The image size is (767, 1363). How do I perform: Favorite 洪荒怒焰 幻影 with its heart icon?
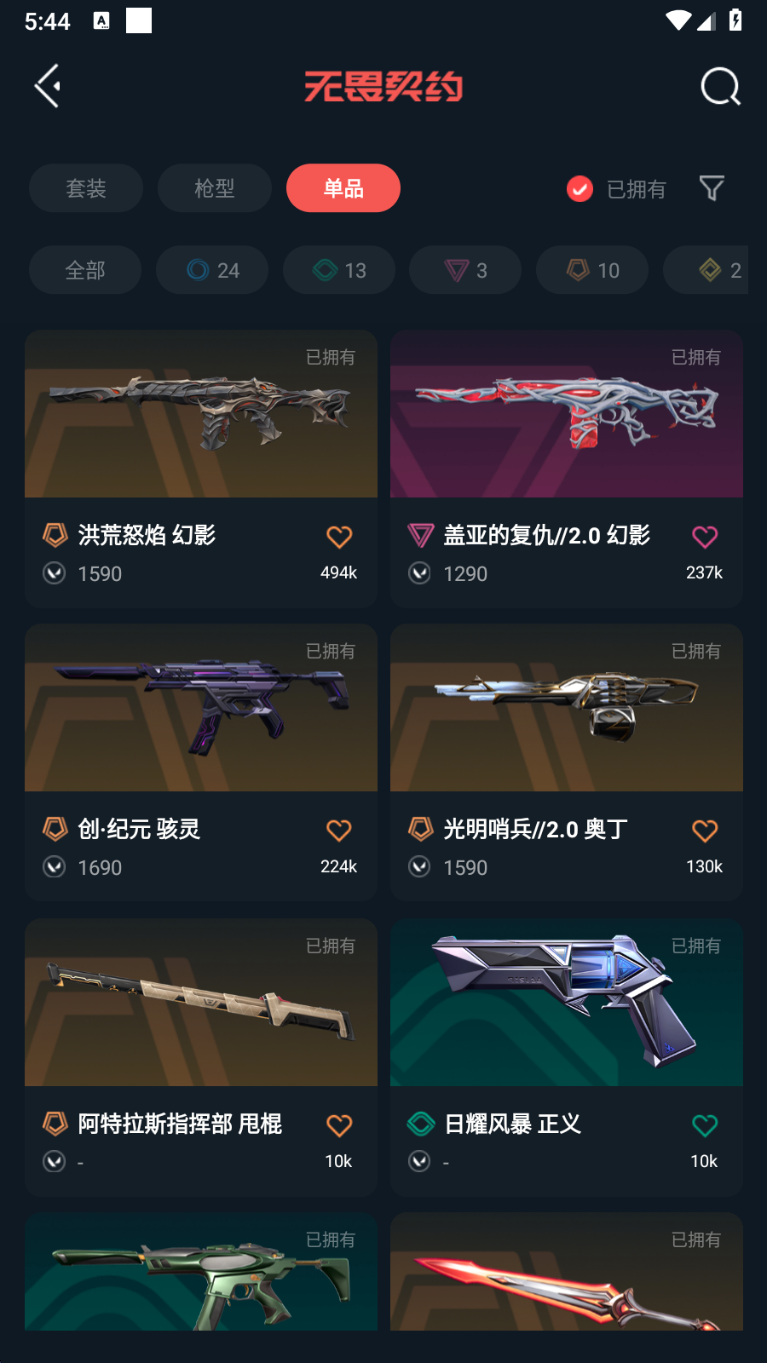pyautogui.click(x=339, y=537)
